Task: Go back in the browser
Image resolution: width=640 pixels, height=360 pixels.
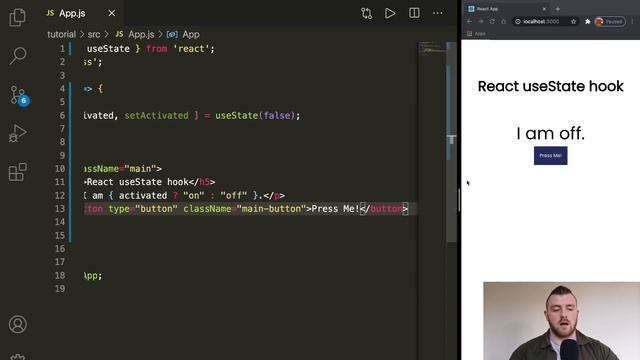Action: pos(469,21)
